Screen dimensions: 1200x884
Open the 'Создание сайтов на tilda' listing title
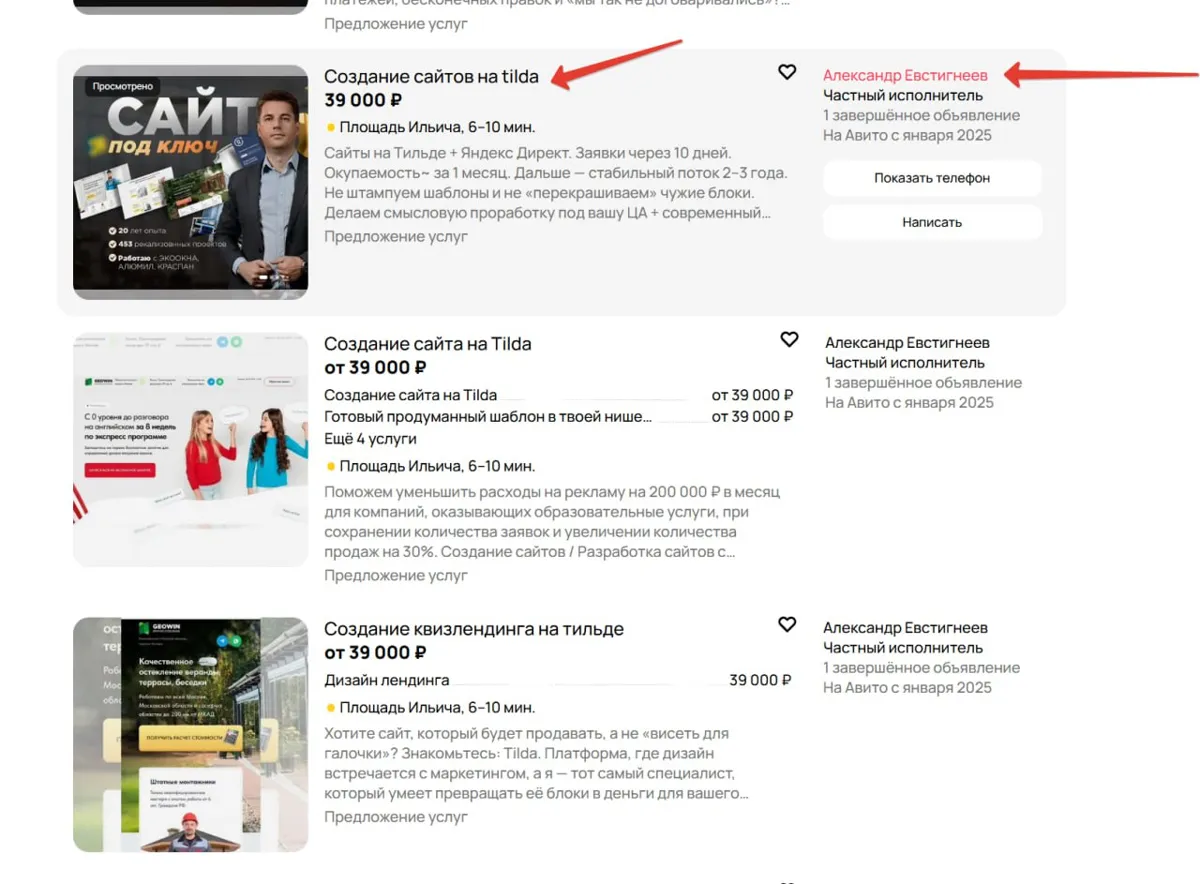coord(431,77)
